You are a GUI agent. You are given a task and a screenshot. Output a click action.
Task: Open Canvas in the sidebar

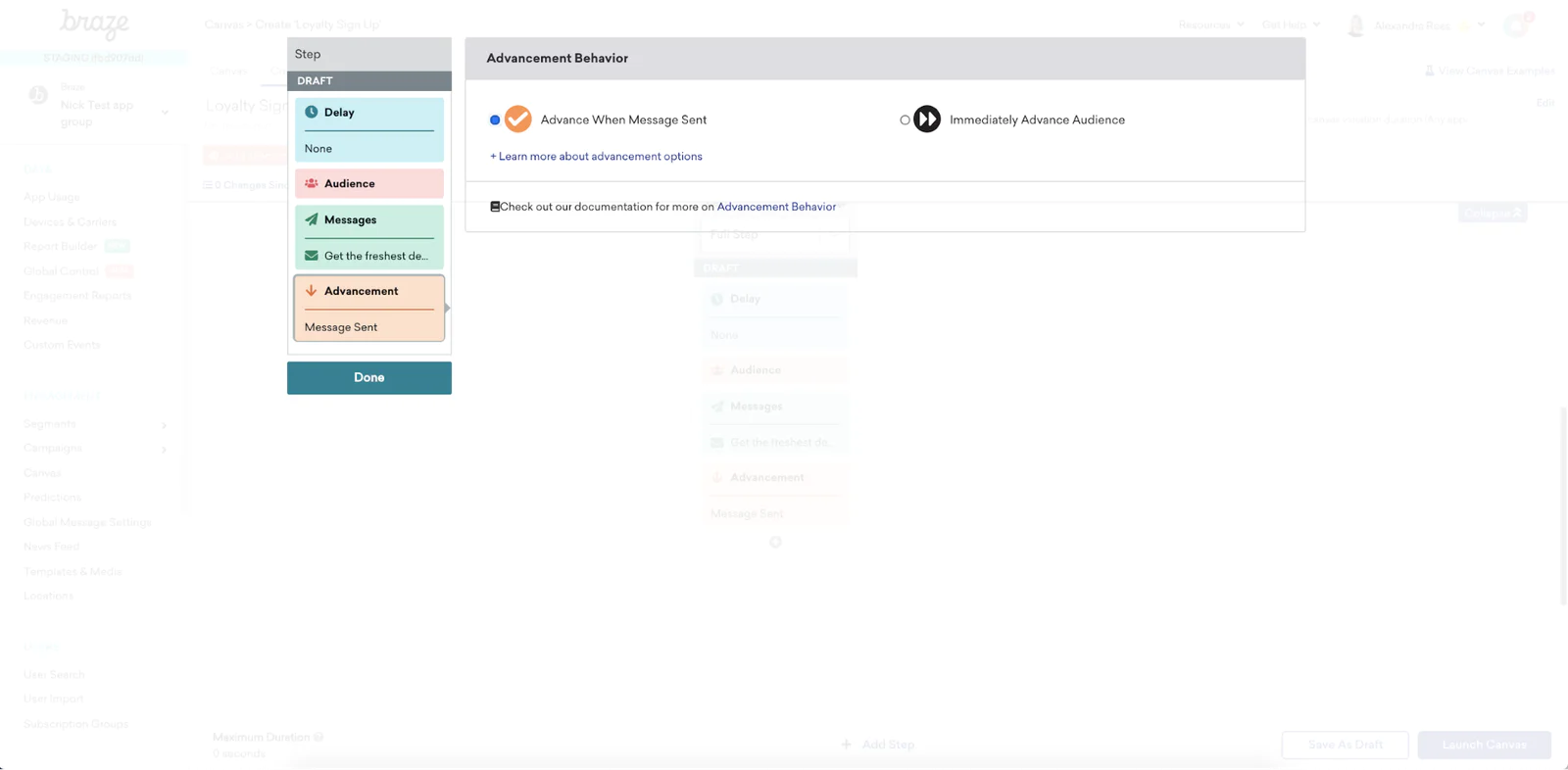point(42,473)
